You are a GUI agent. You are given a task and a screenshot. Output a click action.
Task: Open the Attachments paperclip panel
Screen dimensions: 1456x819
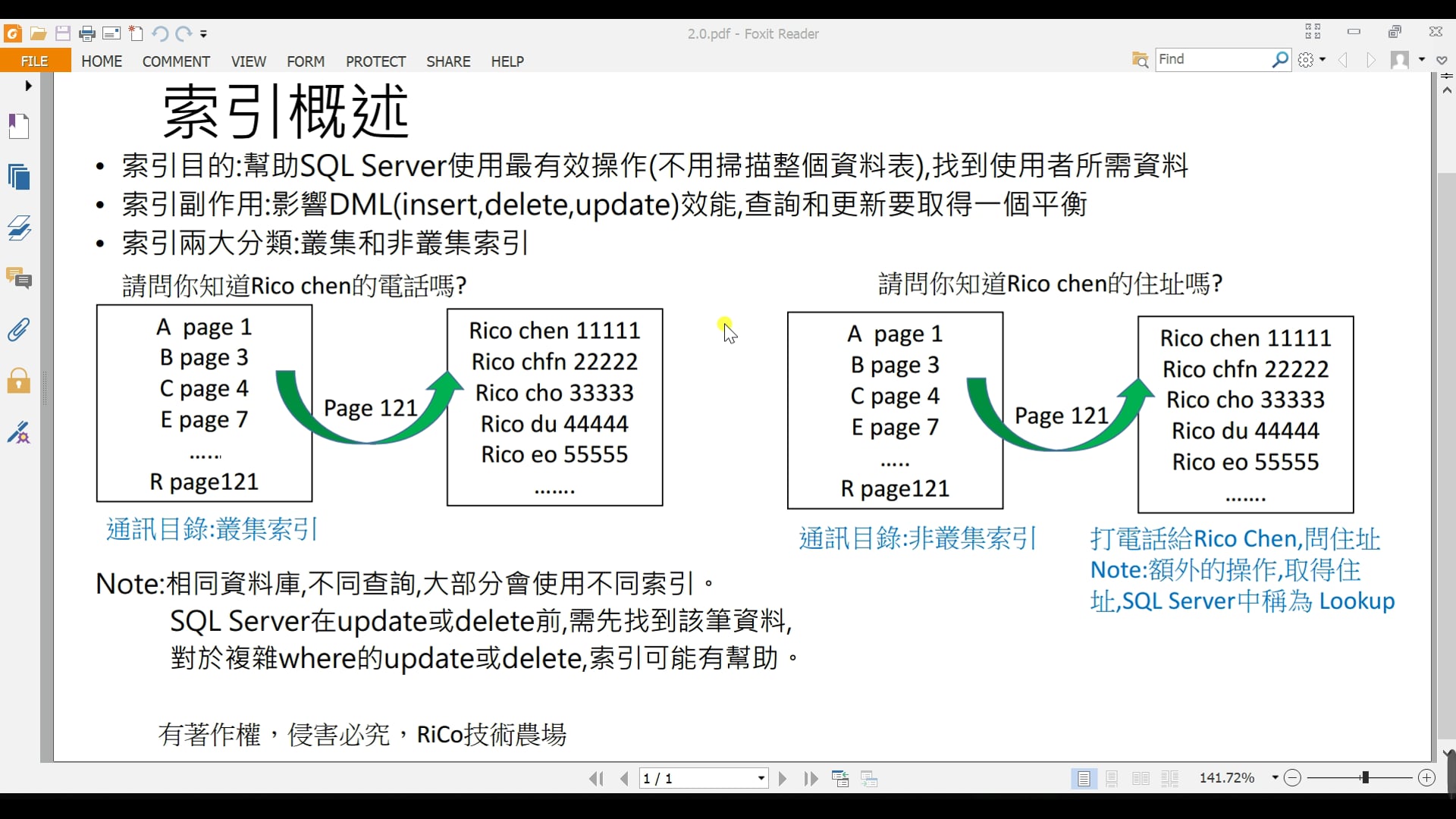click(x=19, y=330)
